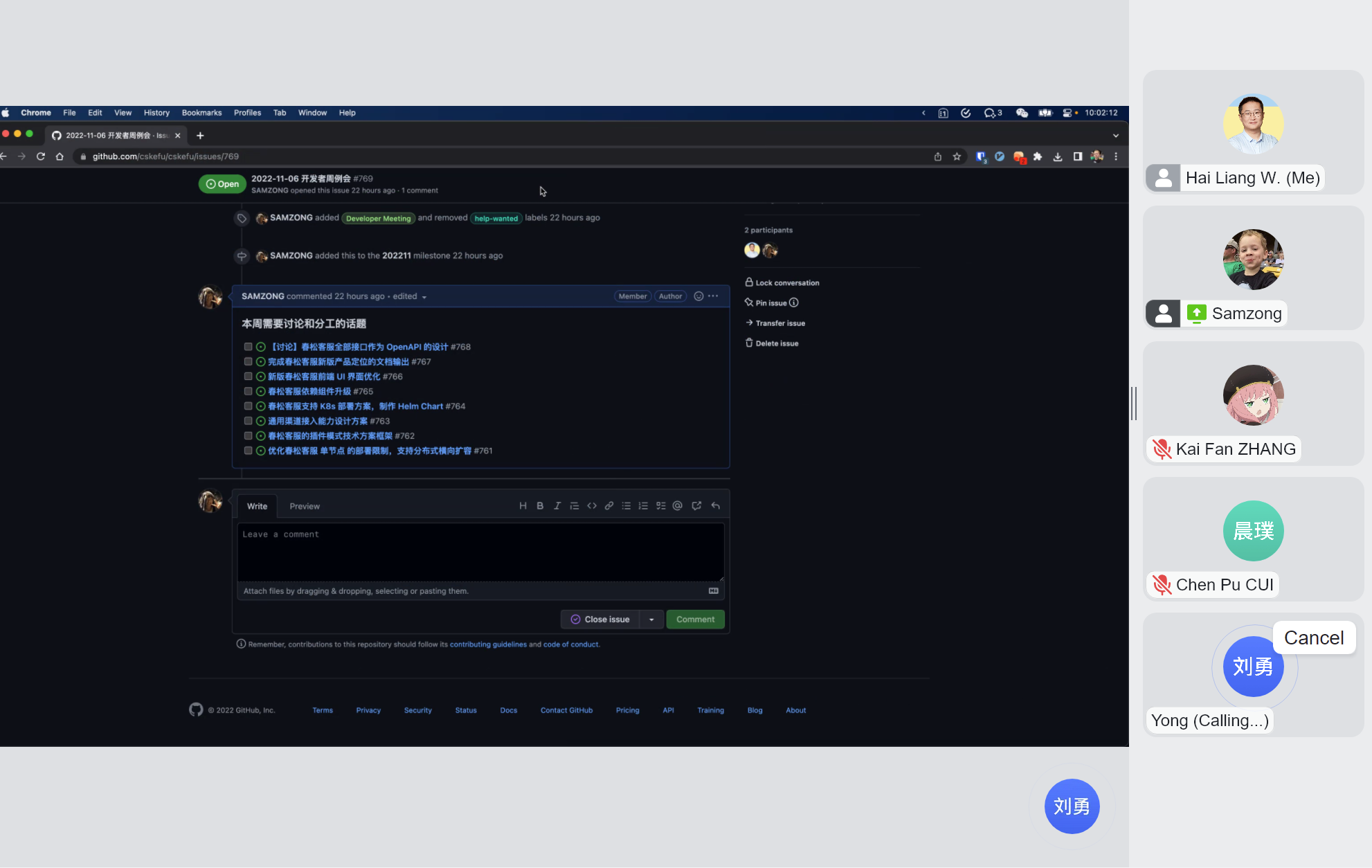Click the bold formatting icon
Viewport: 1372px width, 868px height.
(540, 506)
